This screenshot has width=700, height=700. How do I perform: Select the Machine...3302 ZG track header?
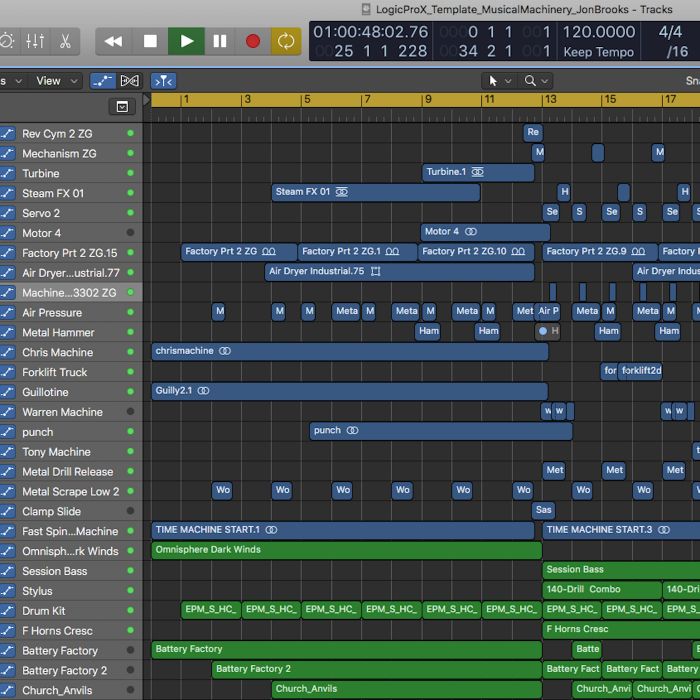[71, 292]
